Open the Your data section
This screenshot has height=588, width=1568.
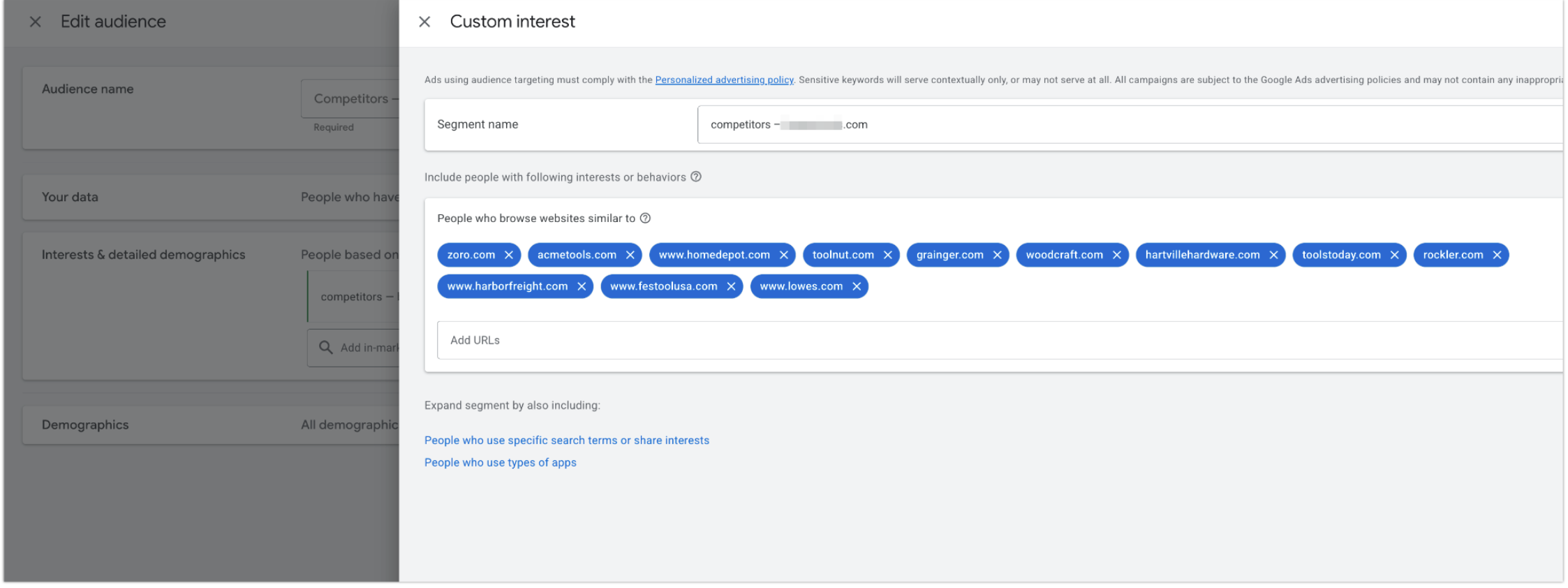tap(211, 197)
